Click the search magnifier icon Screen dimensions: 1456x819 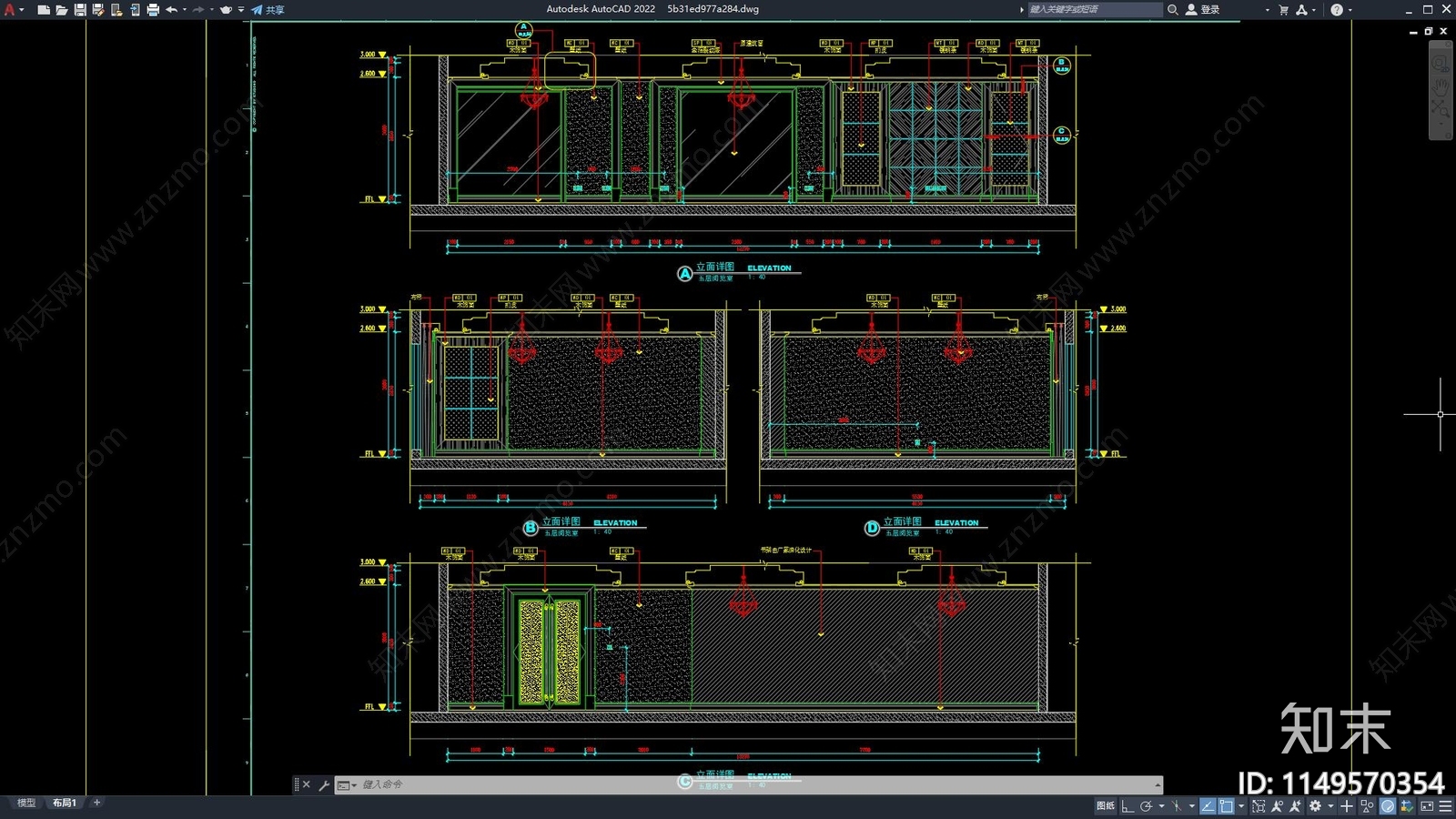1173,9
